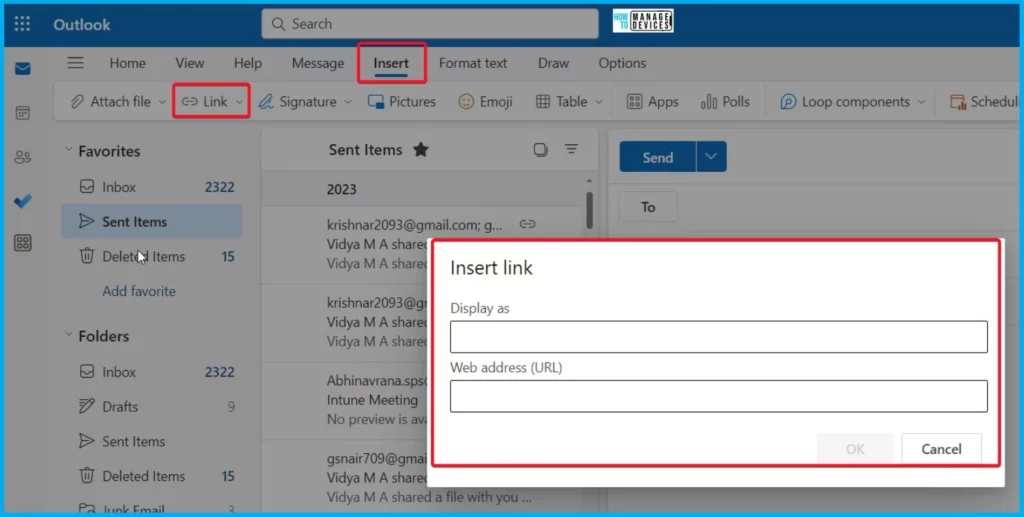Click the Link toolbar button
This screenshot has width=1024, height=517.
click(205, 101)
